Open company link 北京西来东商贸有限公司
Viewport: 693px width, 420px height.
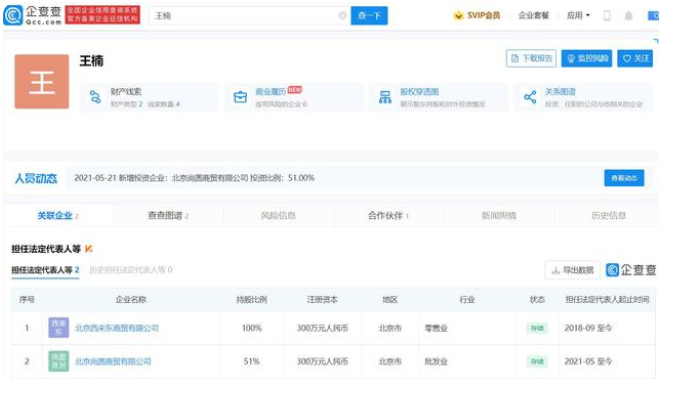pos(117,328)
